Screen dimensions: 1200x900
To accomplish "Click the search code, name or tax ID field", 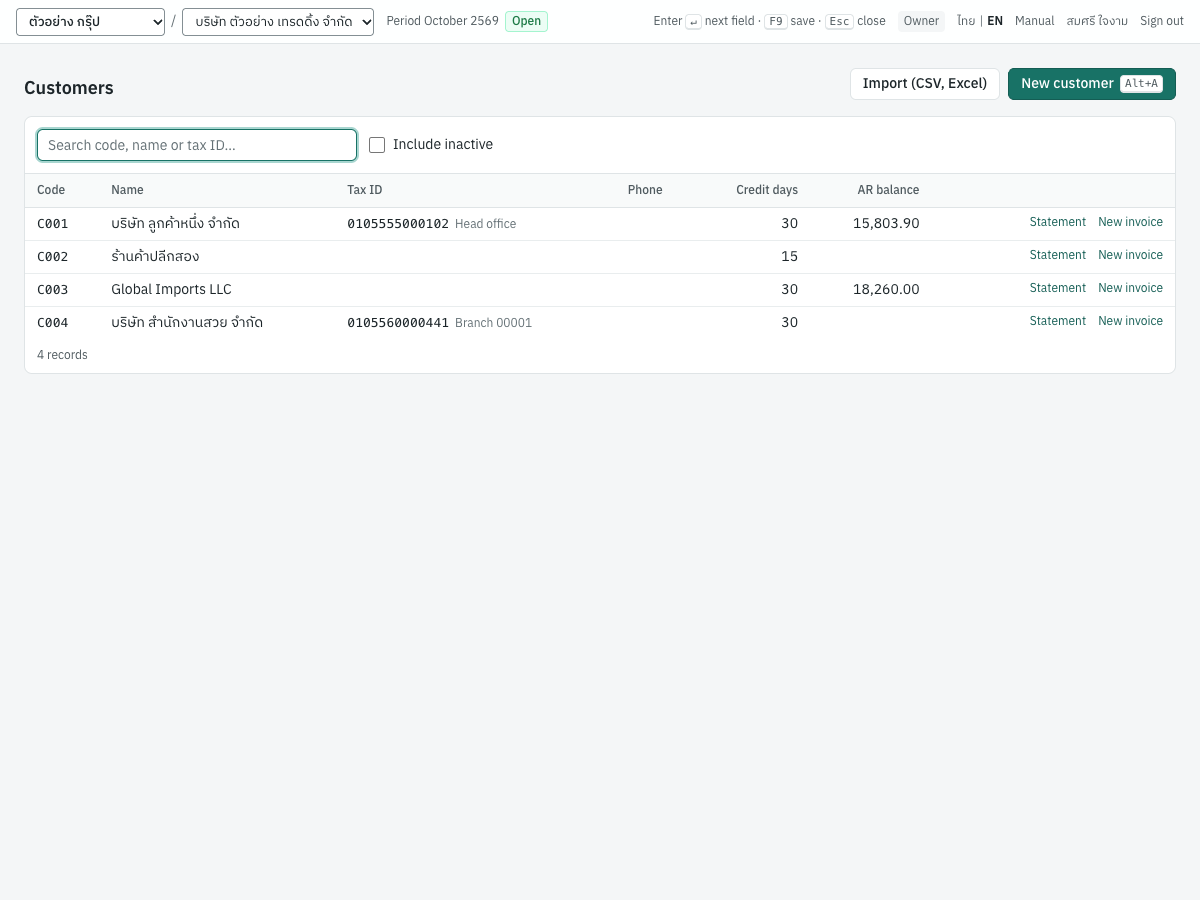I will click(197, 145).
